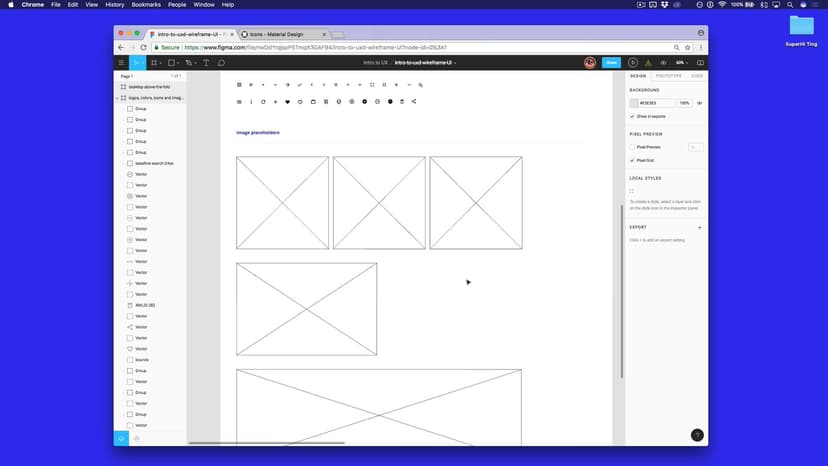Click the background color swatch

634,103
